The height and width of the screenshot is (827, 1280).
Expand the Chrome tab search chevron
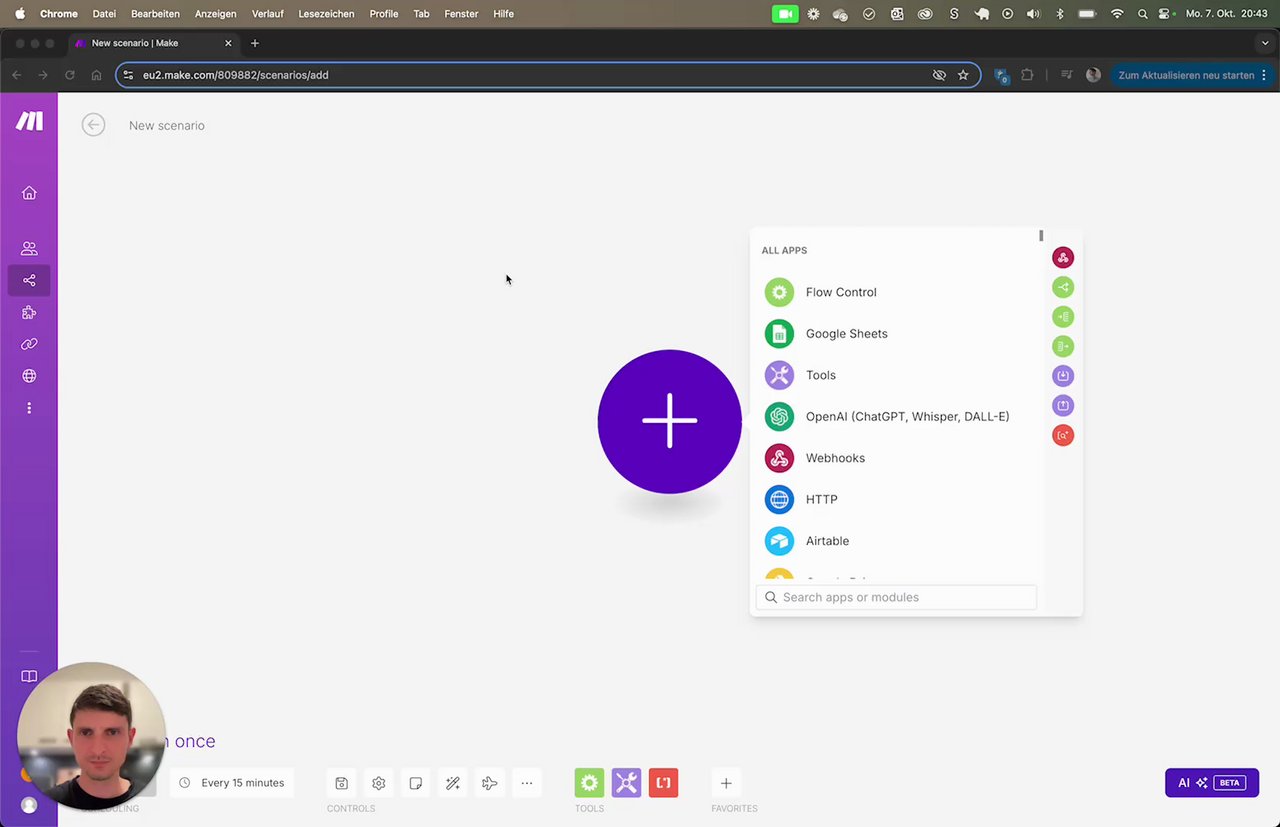[x=1265, y=43]
